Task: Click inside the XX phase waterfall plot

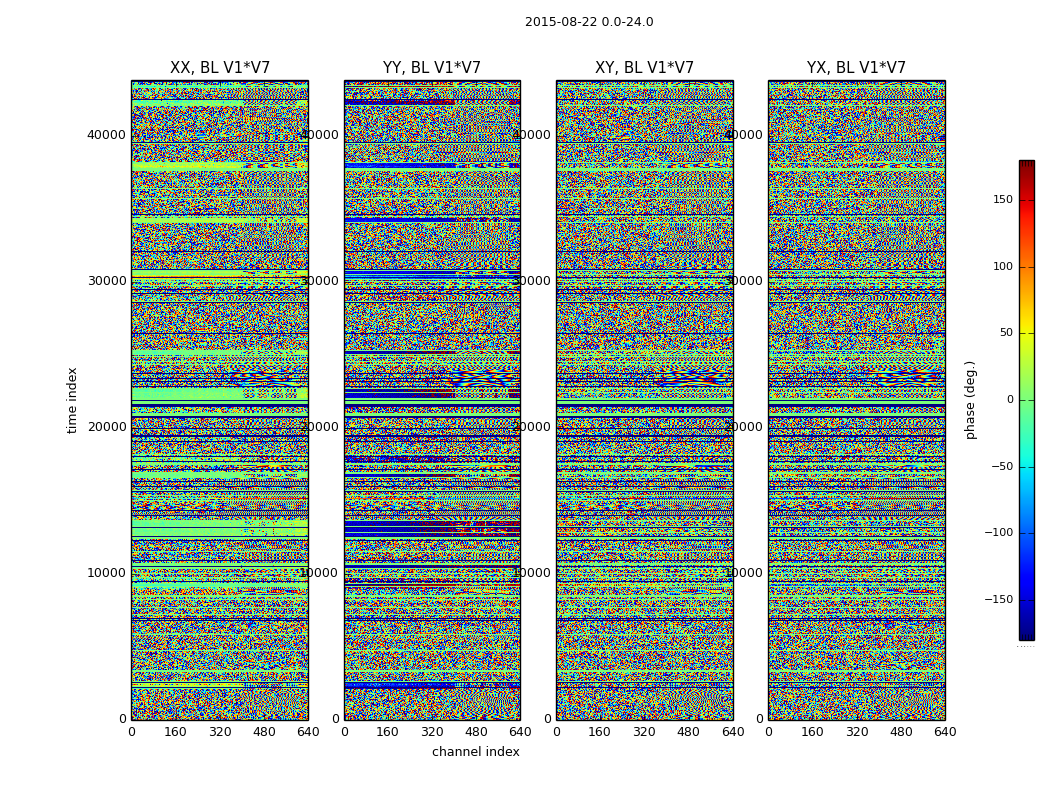Action: pyautogui.click(x=220, y=400)
